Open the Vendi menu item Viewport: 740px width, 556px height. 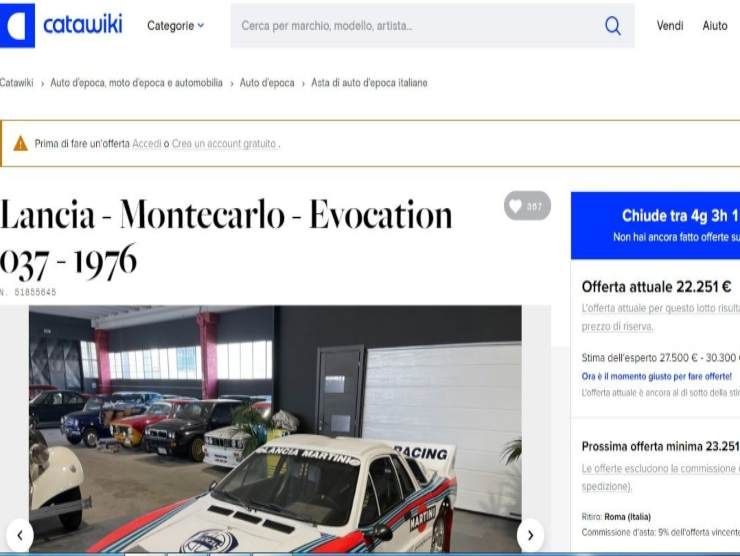(670, 25)
